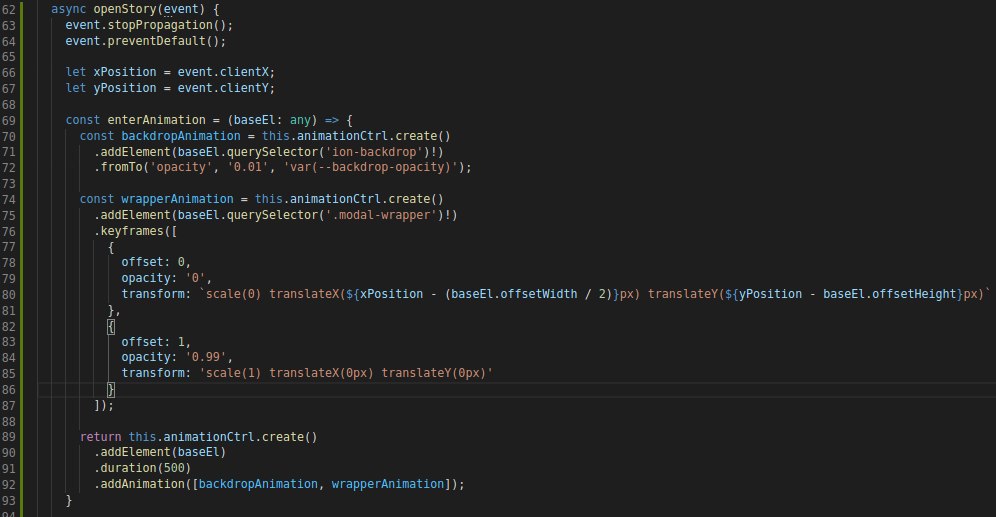Click line number 62 in gutter

pos(8,10)
